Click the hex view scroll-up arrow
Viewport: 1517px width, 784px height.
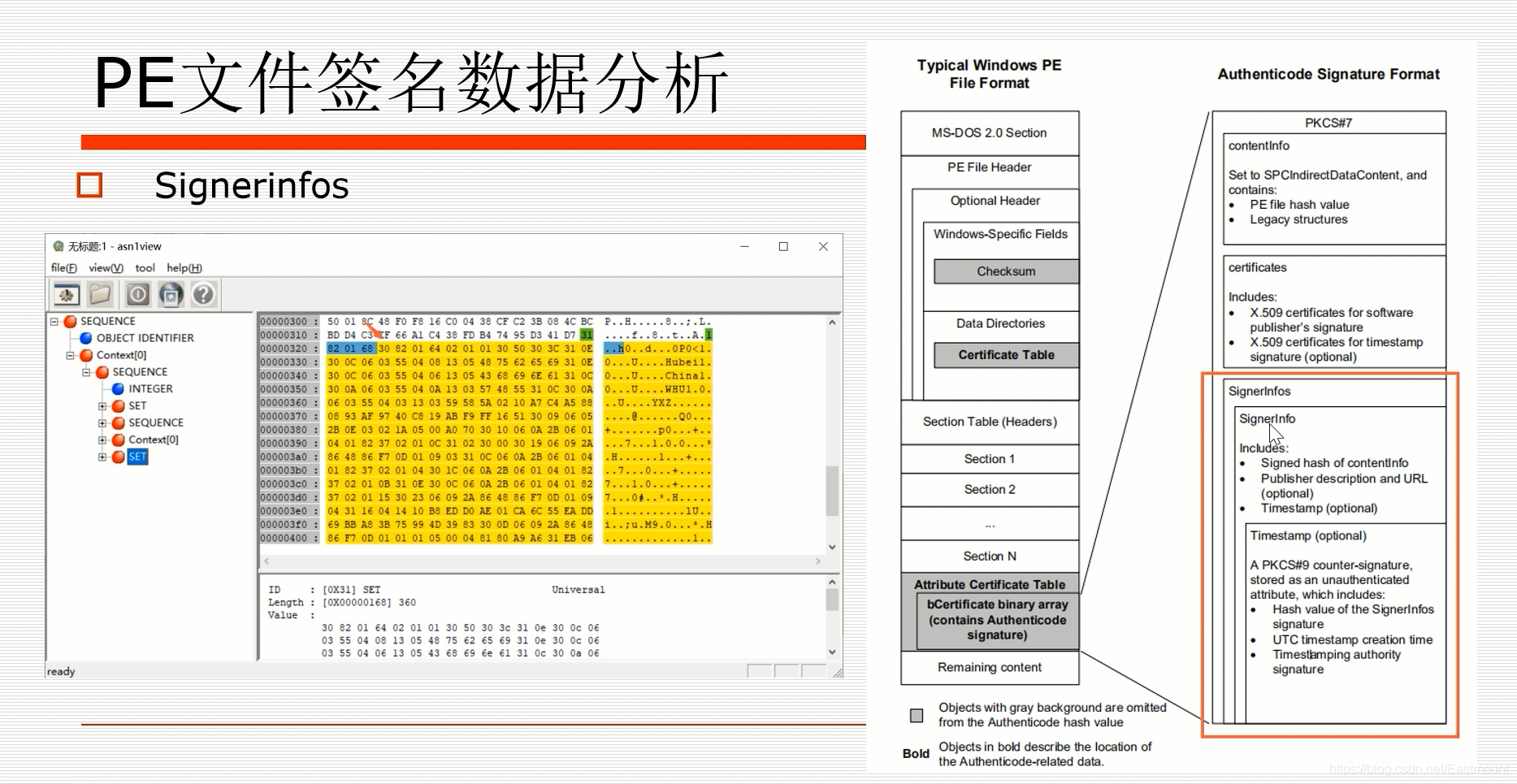[x=832, y=323]
